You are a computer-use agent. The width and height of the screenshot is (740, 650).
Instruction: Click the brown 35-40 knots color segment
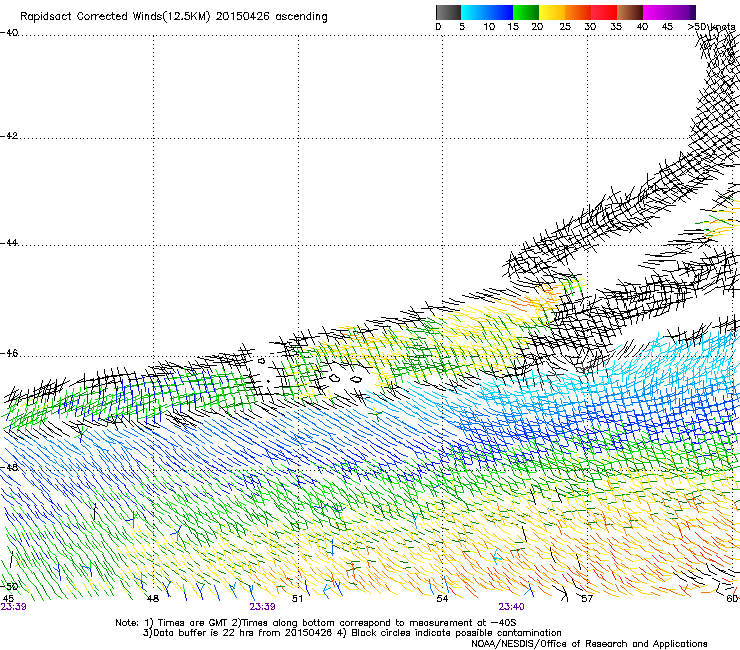[x=630, y=12]
